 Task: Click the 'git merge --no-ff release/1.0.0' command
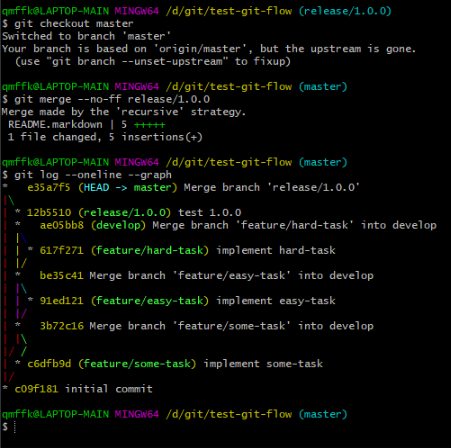click(106, 99)
